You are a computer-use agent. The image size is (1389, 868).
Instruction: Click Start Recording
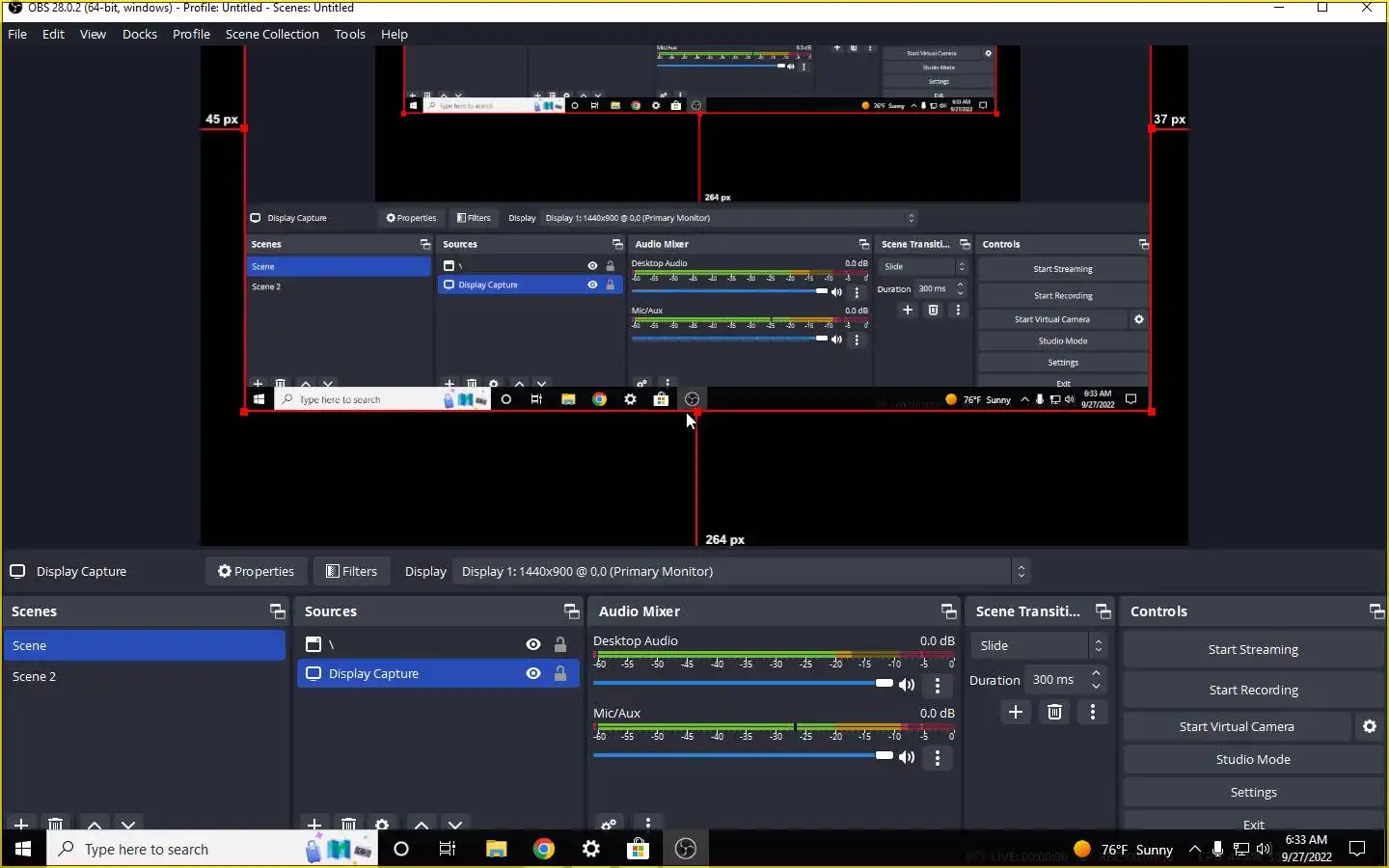point(1253,690)
